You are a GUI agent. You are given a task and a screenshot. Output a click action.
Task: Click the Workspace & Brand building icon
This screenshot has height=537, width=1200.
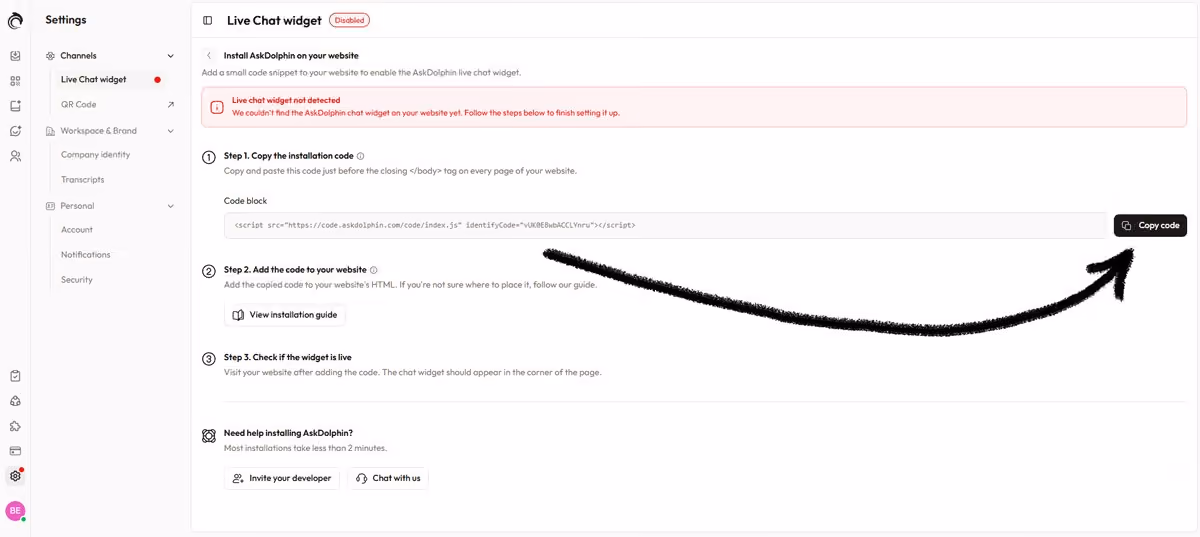pos(50,131)
